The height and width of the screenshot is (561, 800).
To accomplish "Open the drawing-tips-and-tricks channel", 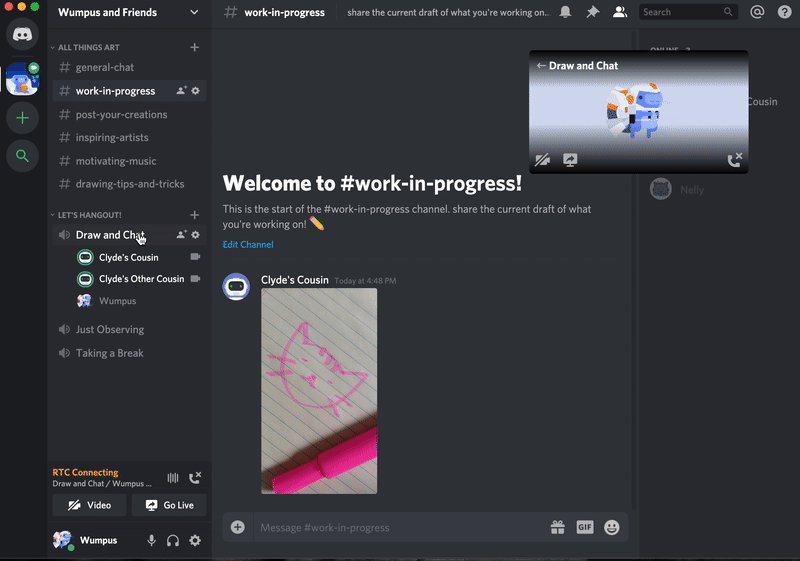I will [x=129, y=184].
